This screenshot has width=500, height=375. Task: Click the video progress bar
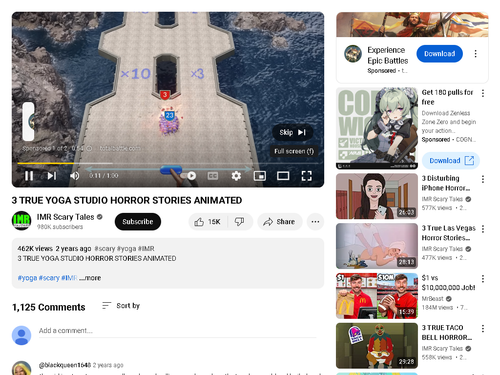[x=168, y=163]
